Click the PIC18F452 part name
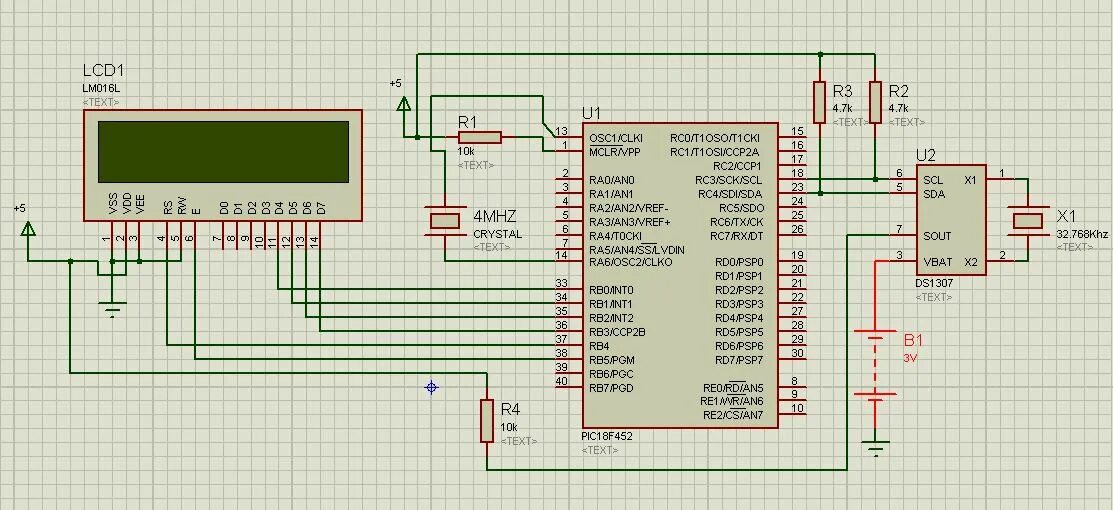 (606, 436)
